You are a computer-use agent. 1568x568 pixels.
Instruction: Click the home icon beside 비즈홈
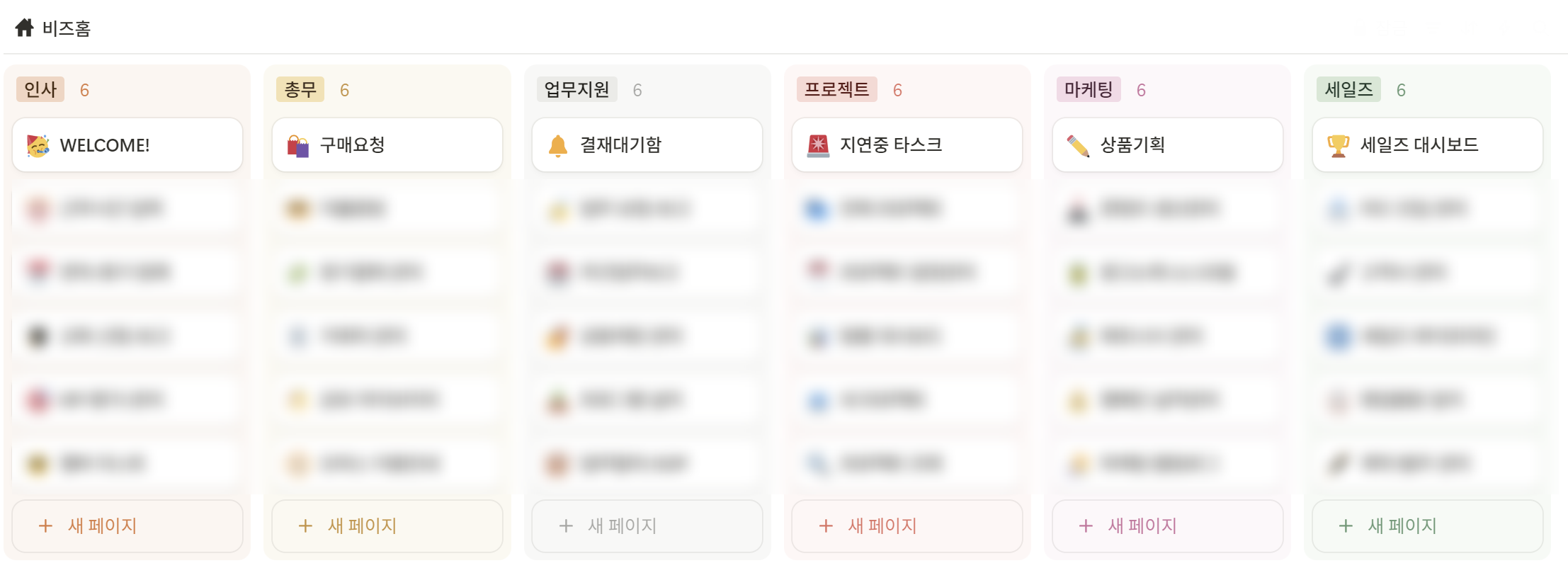(24, 28)
